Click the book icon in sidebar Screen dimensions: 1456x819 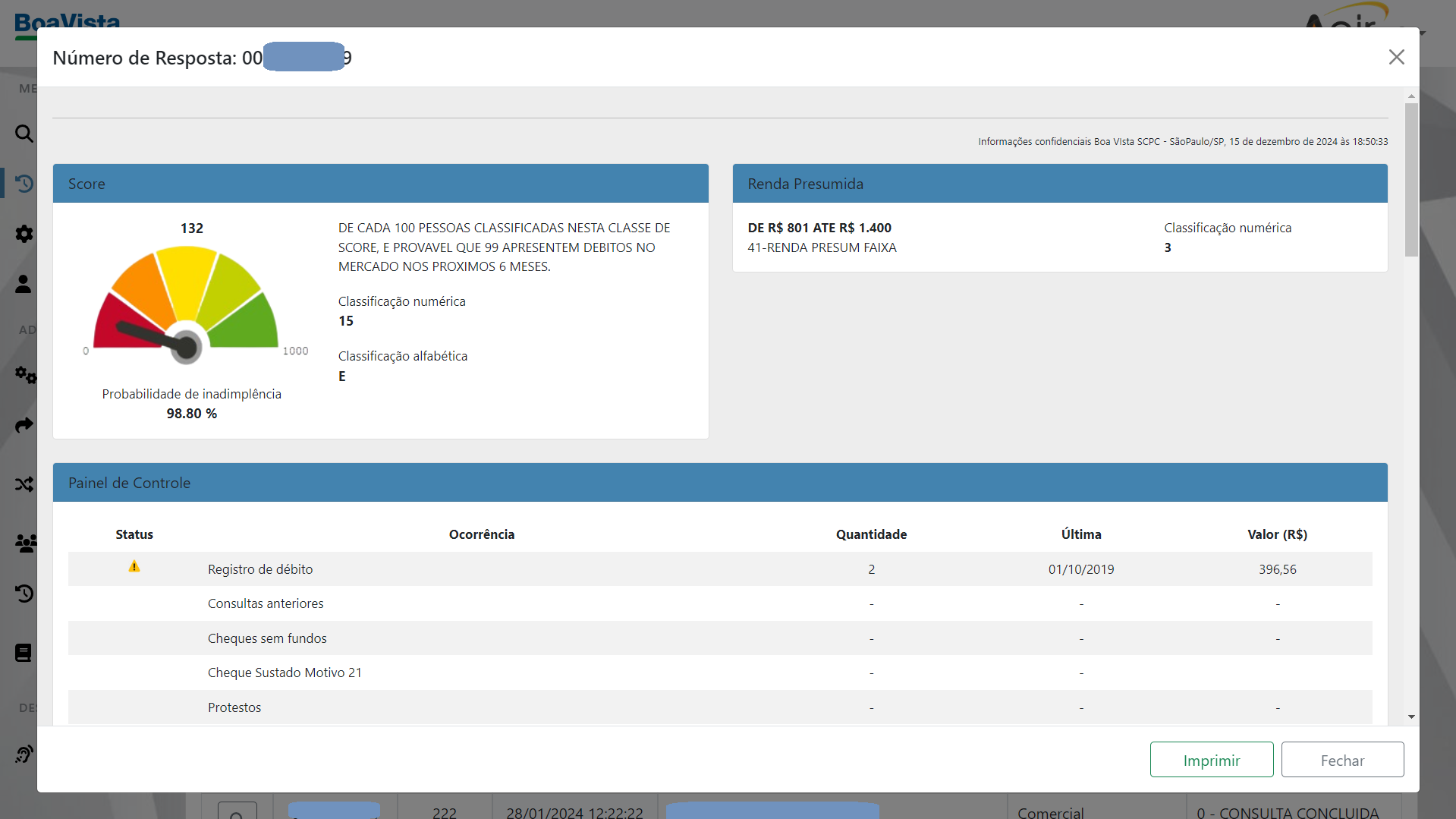pos(24,653)
